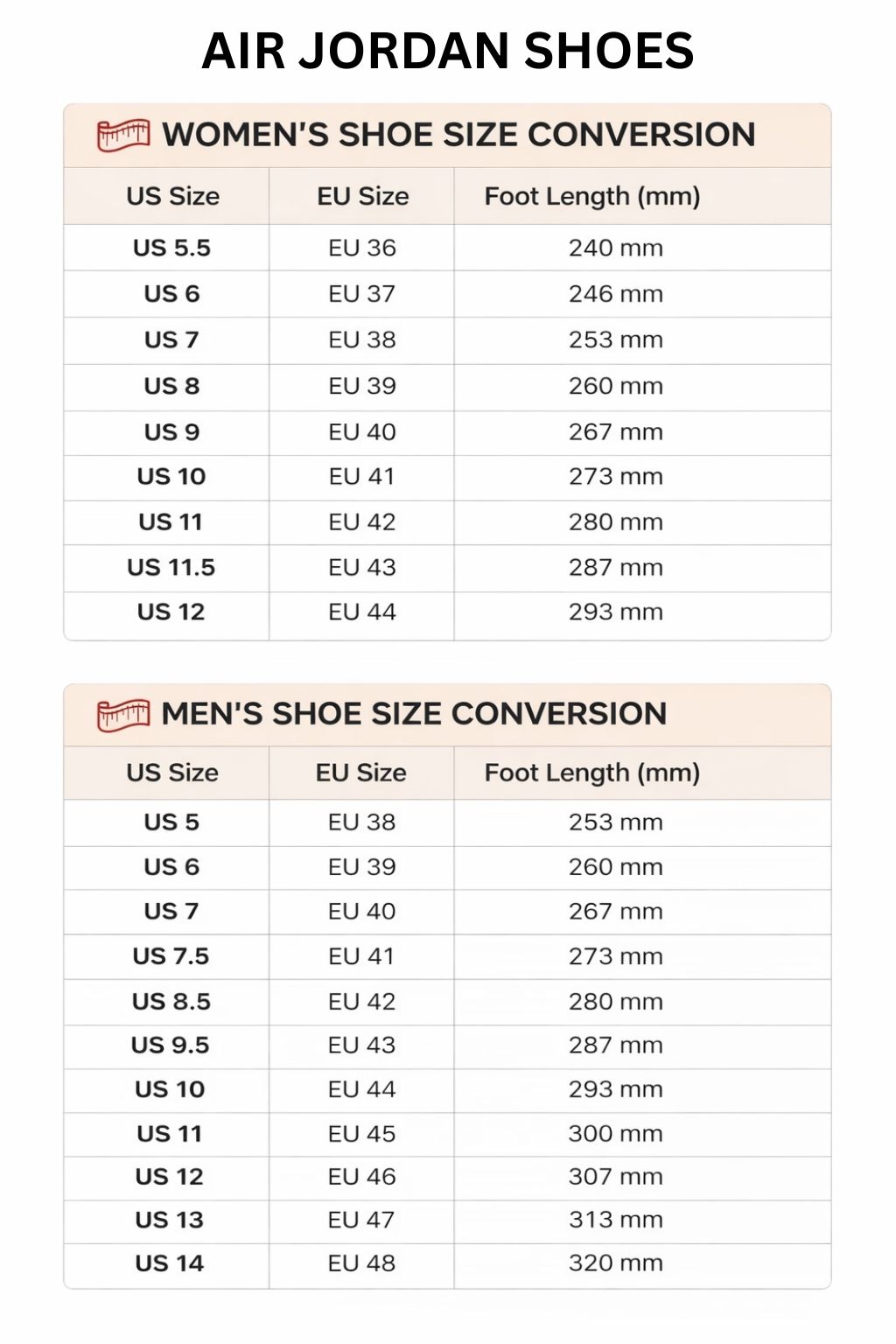Select the Men's Shoe Size Conversion heading

click(413, 714)
